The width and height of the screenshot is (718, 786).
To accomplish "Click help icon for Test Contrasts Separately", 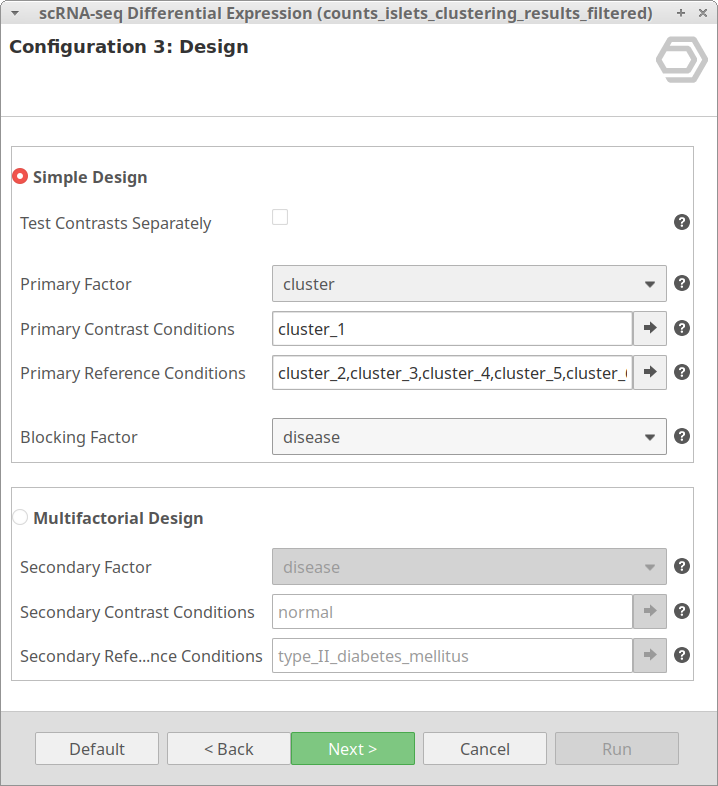I will pos(682,222).
